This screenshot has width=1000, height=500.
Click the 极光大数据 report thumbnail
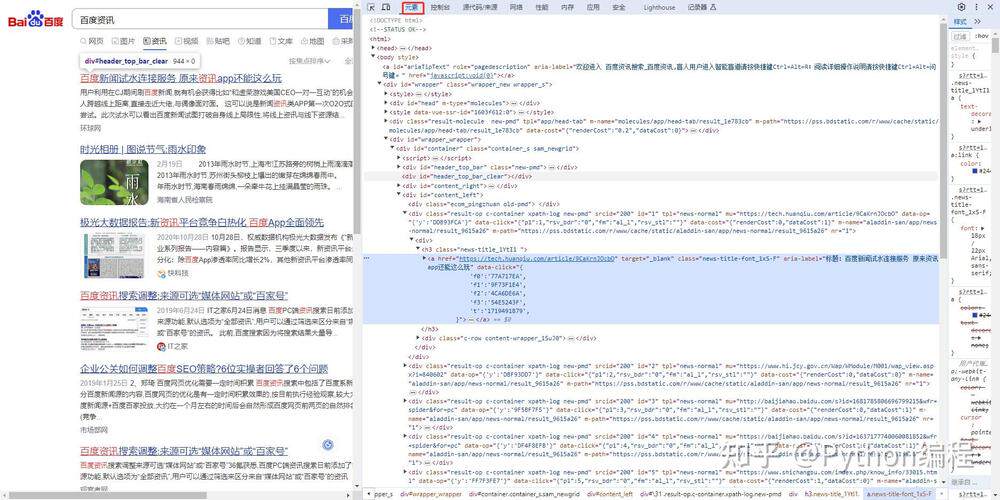coord(114,256)
